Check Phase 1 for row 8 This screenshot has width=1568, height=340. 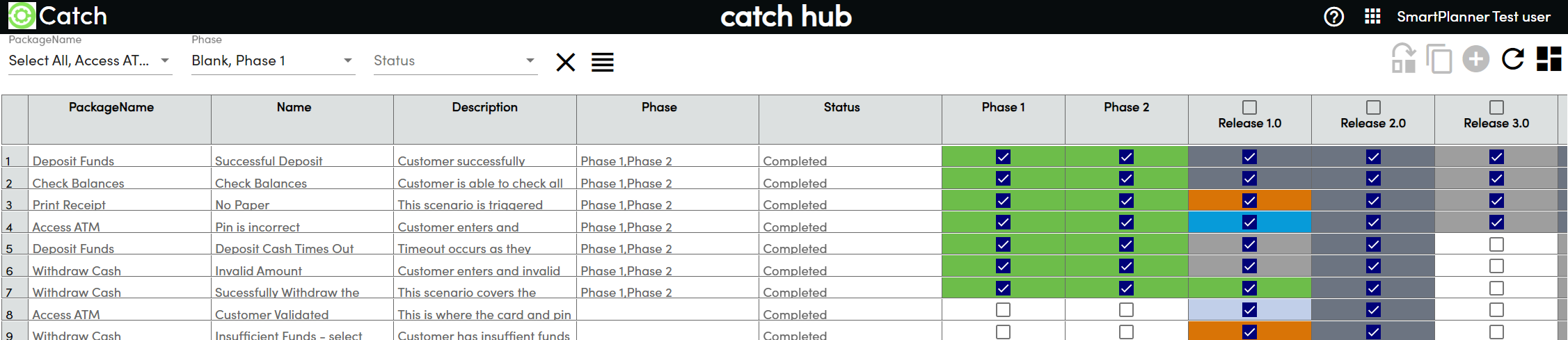(1003, 310)
